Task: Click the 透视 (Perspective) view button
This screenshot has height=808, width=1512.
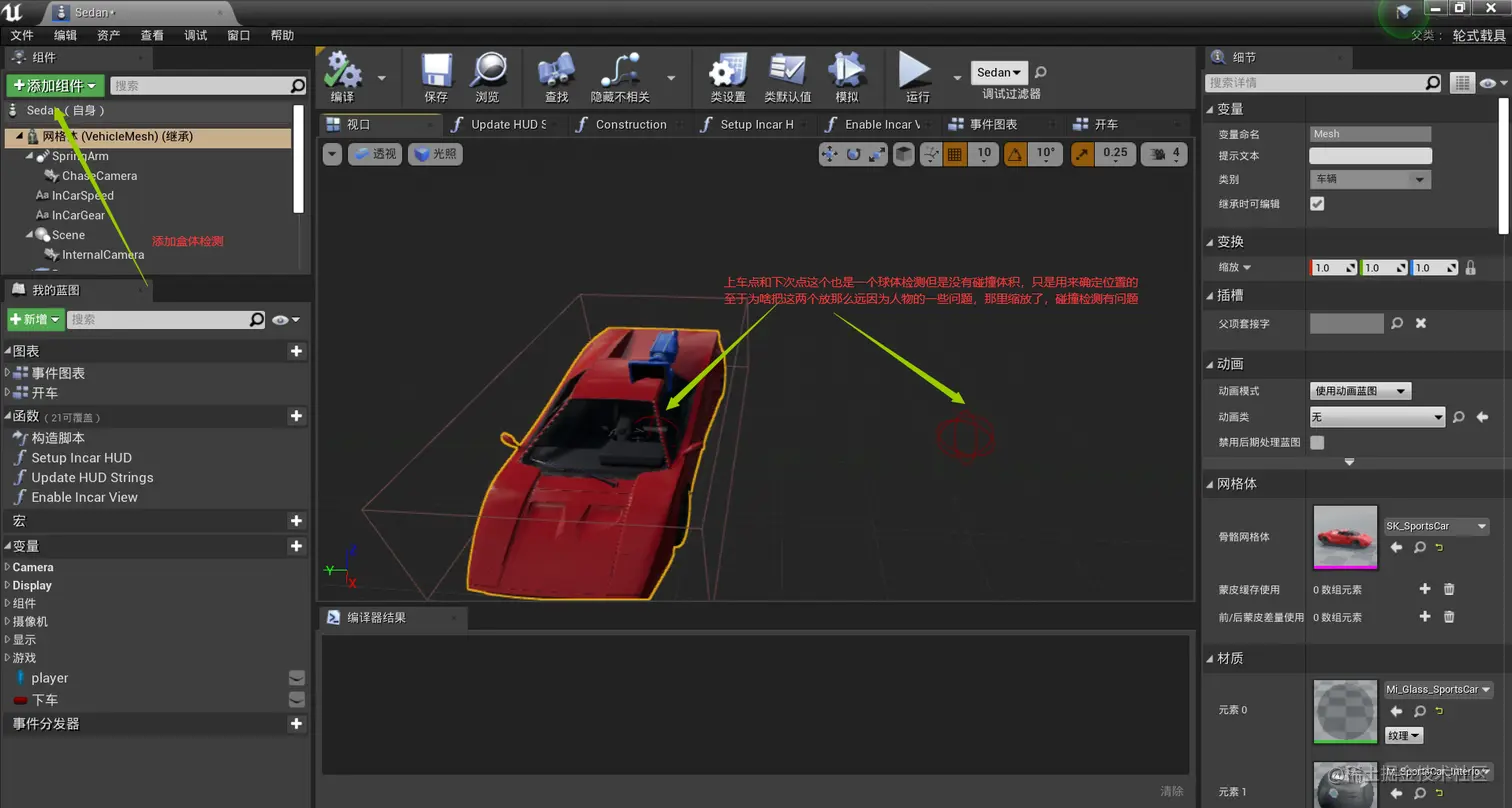Action: pos(375,154)
